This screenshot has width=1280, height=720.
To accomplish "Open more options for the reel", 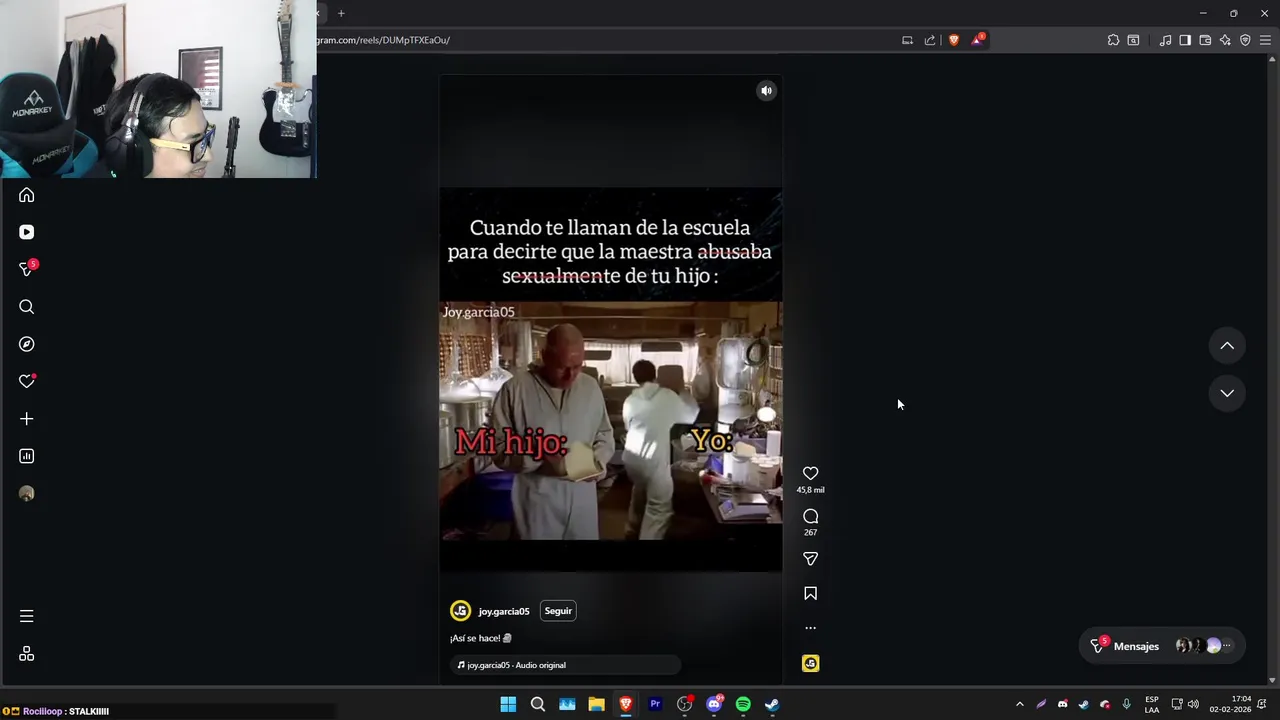I will click(x=811, y=628).
